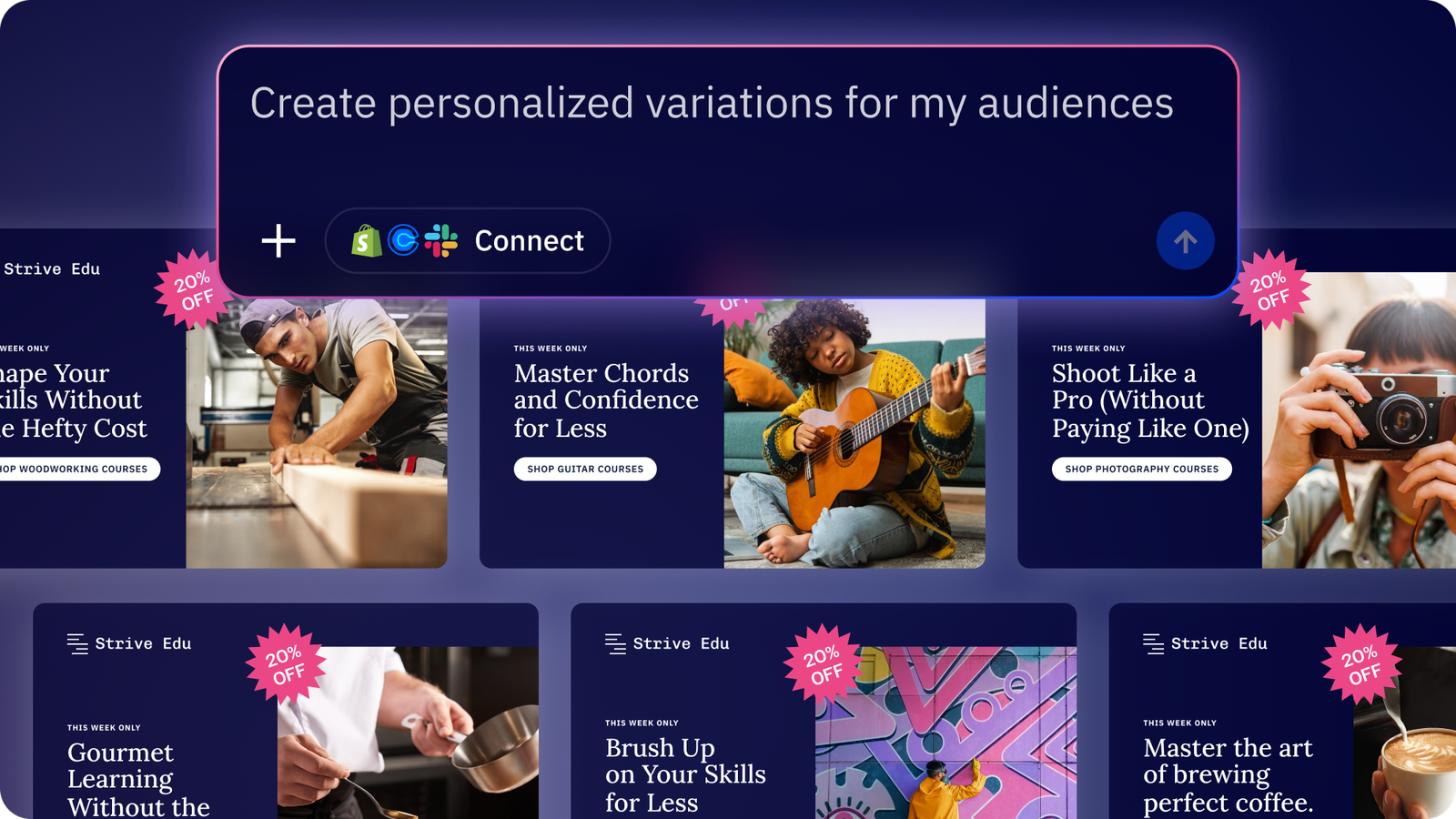The height and width of the screenshot is (819, 1456).
Task: Click the plus icon in prompt box
Action: [278, 241]
